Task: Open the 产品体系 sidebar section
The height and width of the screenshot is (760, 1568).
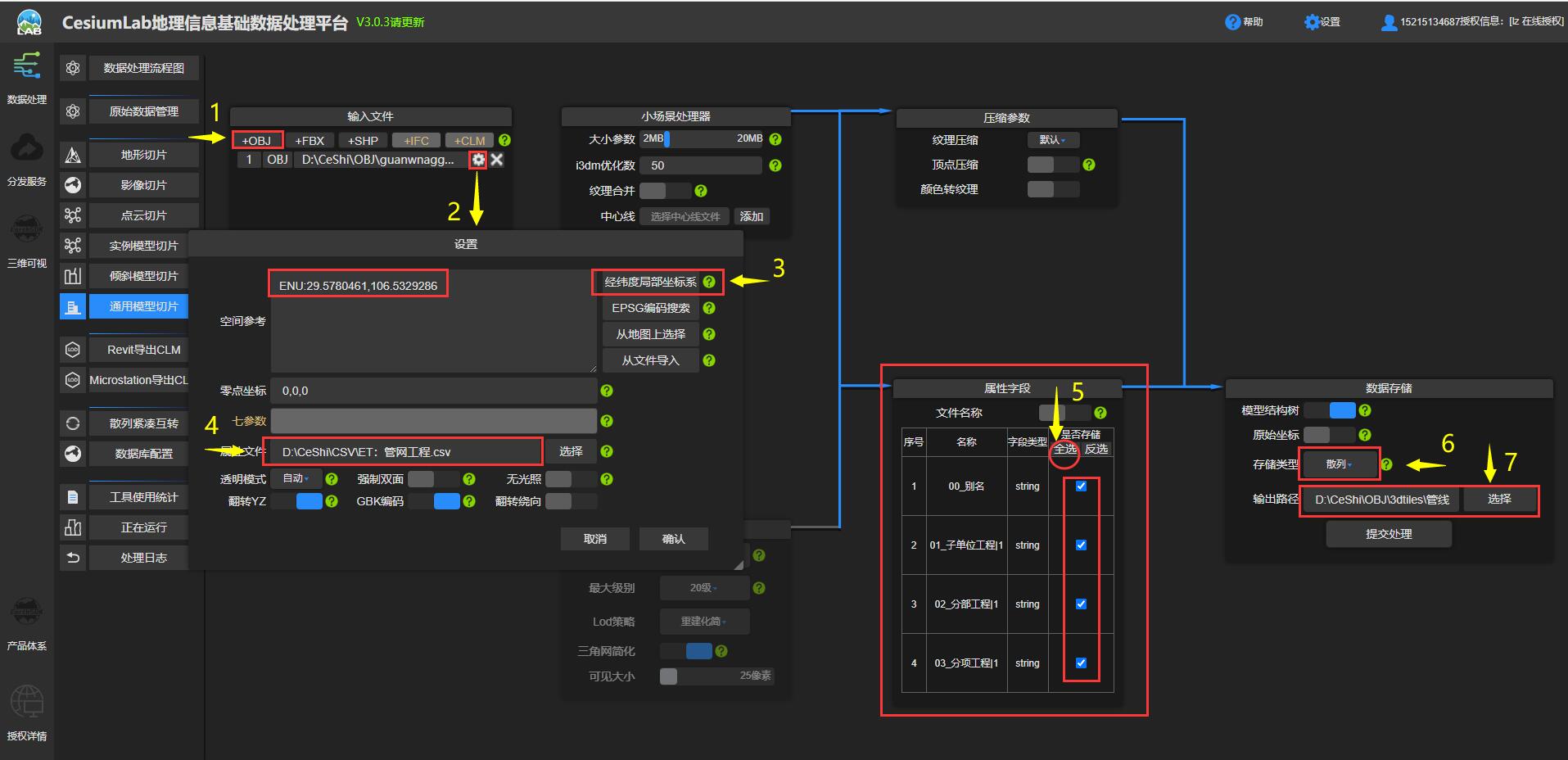Action: tap(27, 622)
